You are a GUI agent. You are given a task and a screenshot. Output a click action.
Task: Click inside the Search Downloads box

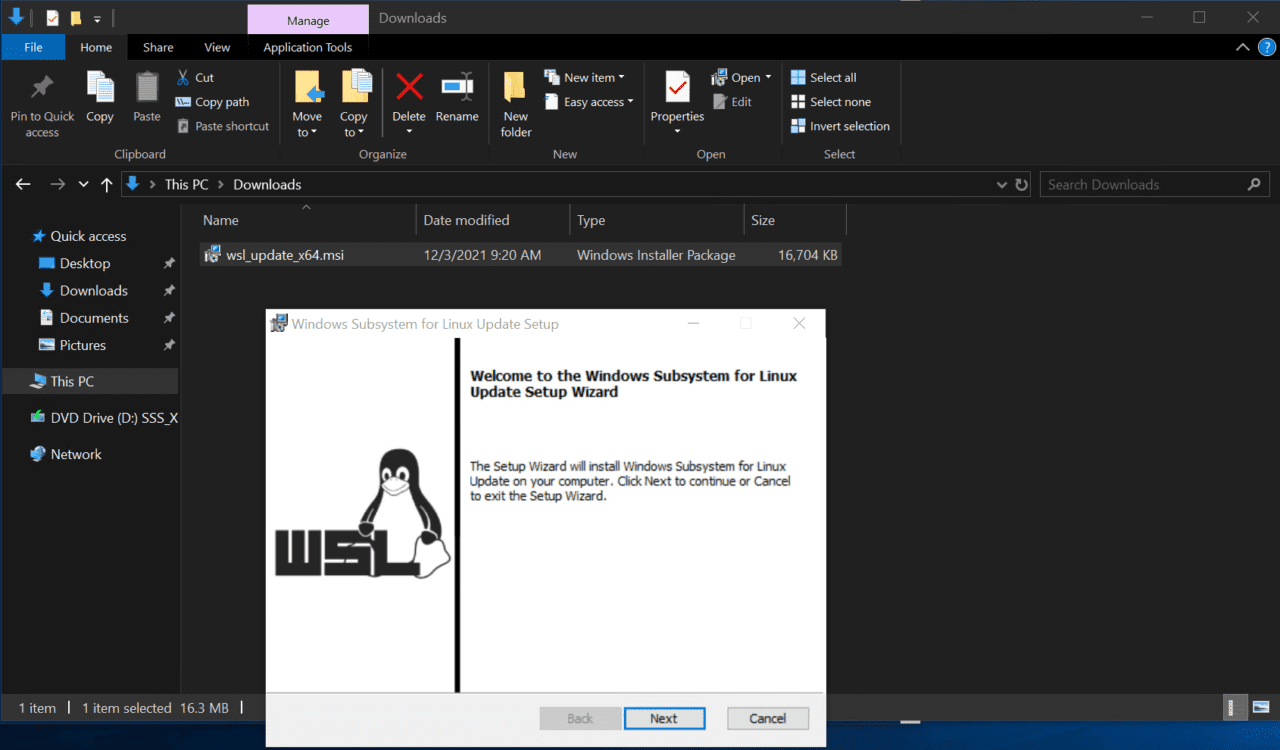pos(1140,184)
